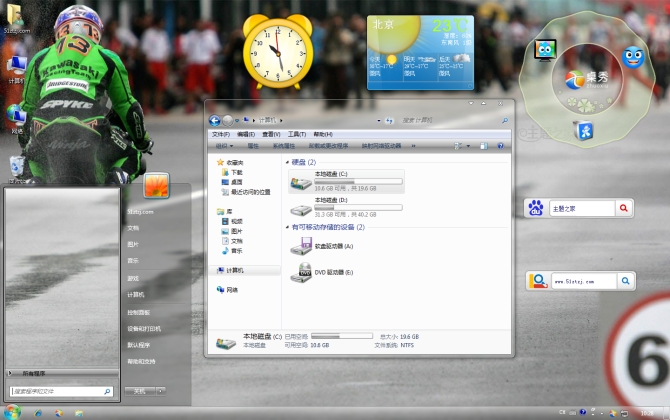Open 帮助和支持 from Start menu

(141, 361)
